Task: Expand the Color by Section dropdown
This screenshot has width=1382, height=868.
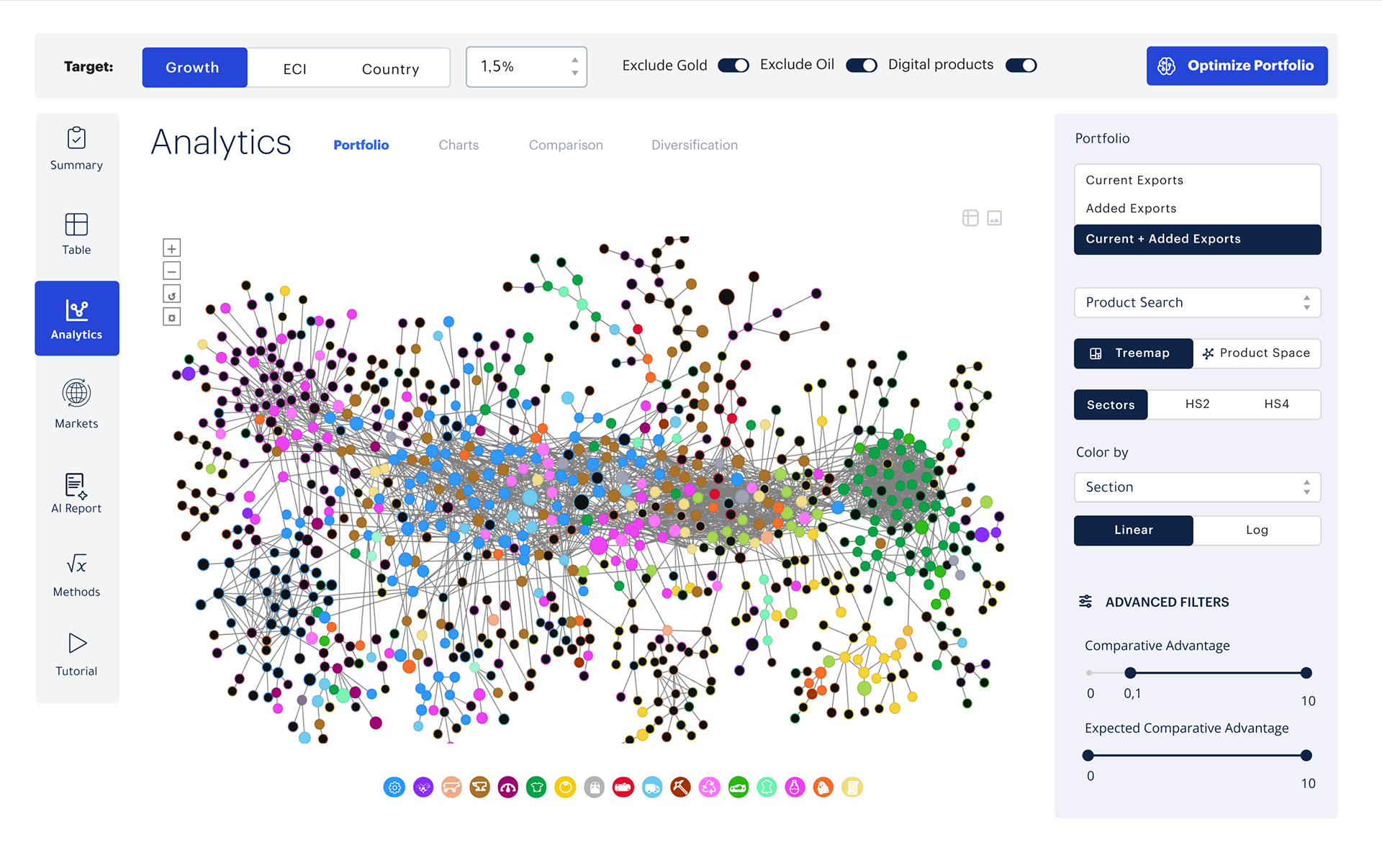Action: 1196,487
